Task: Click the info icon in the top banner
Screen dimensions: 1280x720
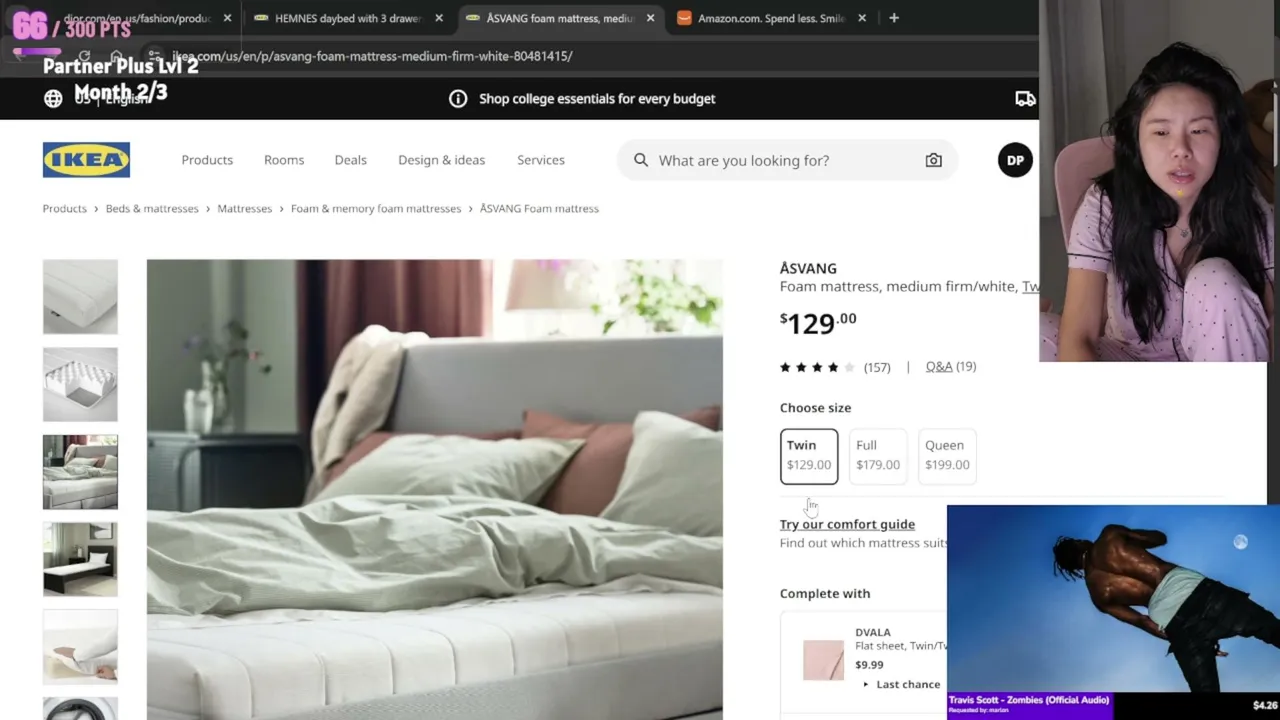Action: pyautogui.click(x=458, y=98)
